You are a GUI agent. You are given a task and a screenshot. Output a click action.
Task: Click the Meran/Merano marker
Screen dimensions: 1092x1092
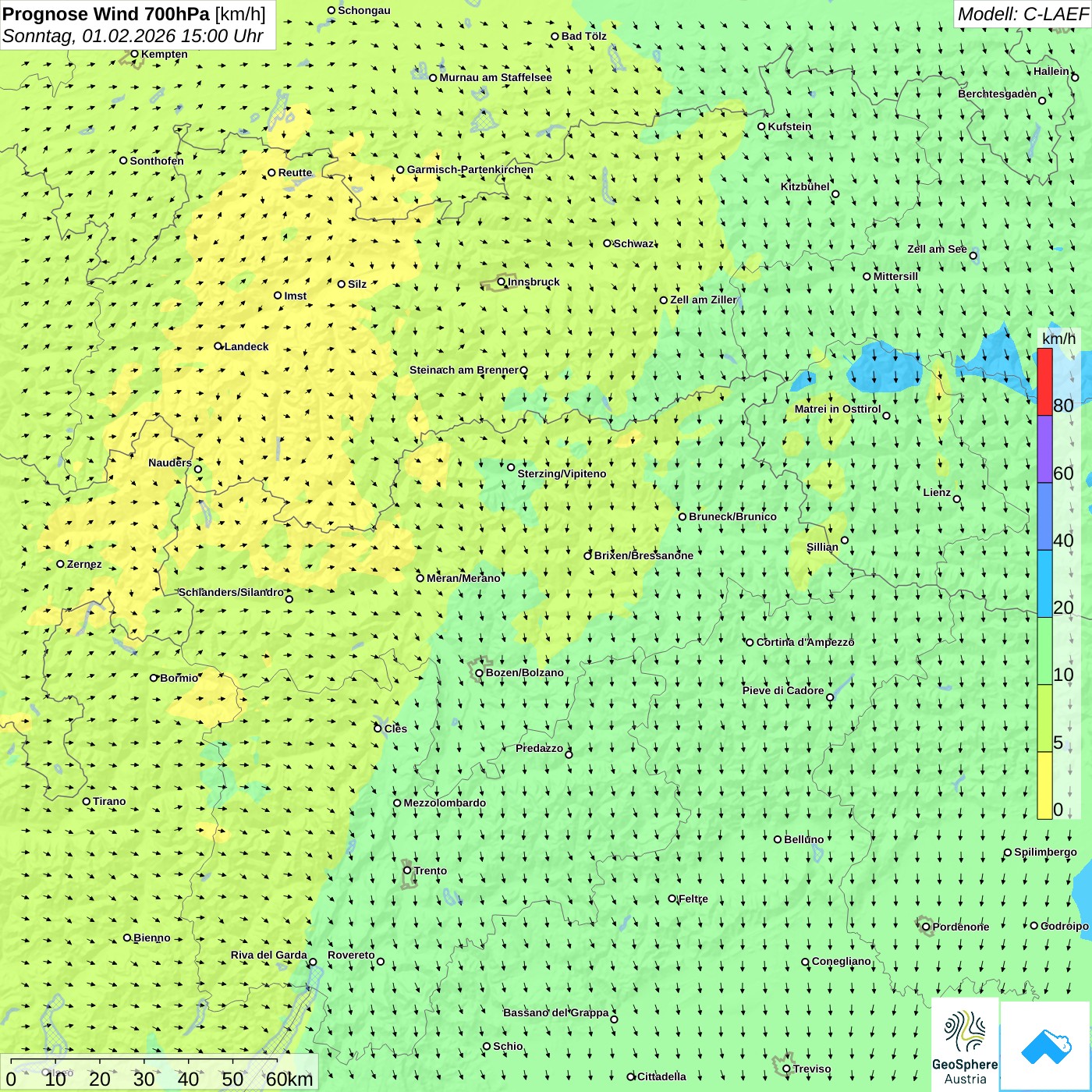coord(420,578)
